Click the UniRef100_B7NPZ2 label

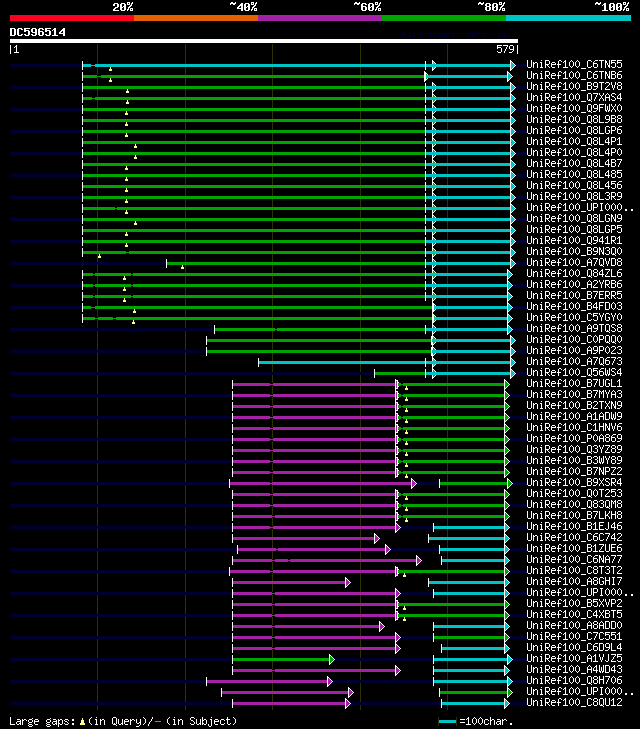[574, 471]
